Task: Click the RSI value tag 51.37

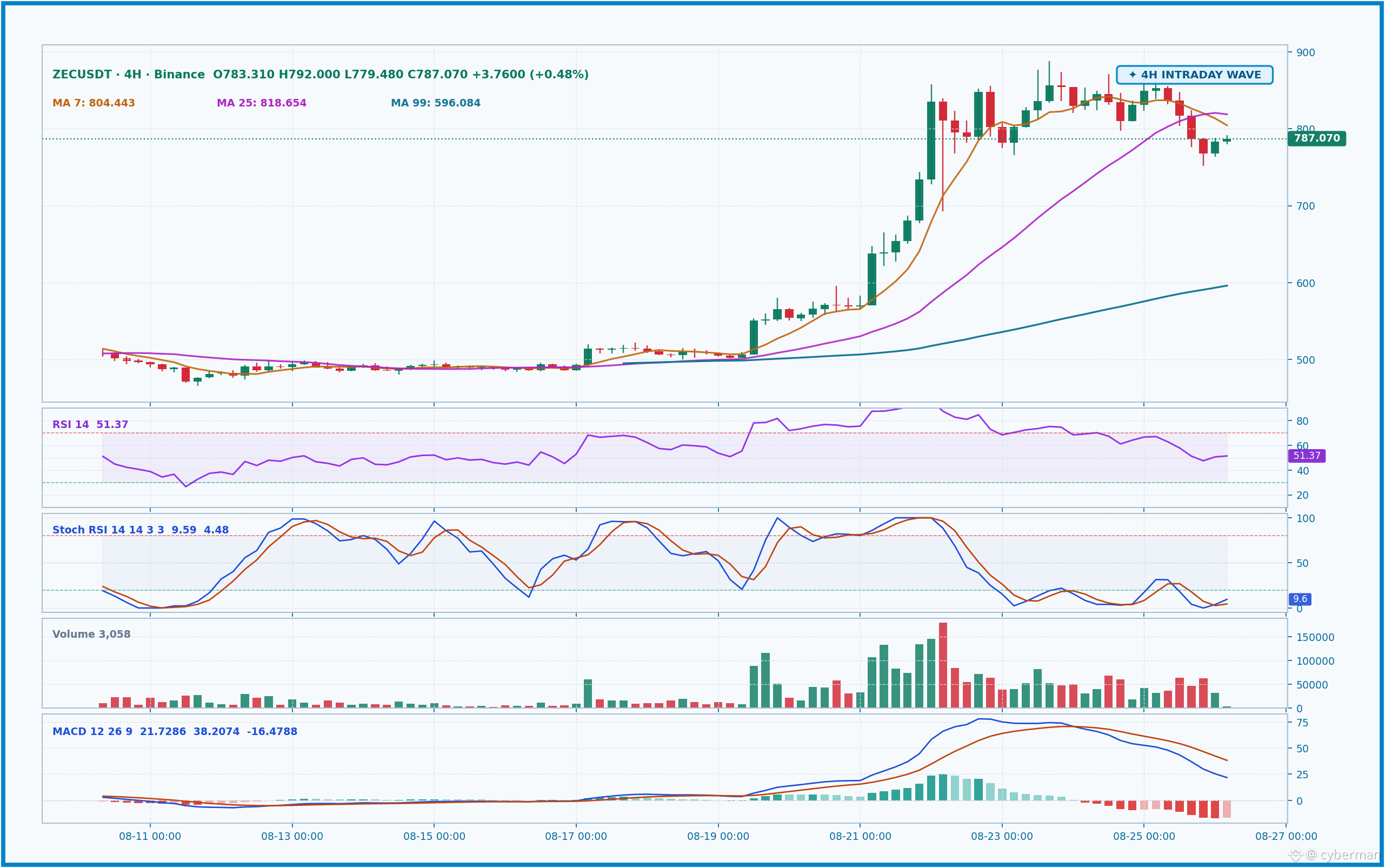Action: coord(1307,455)
